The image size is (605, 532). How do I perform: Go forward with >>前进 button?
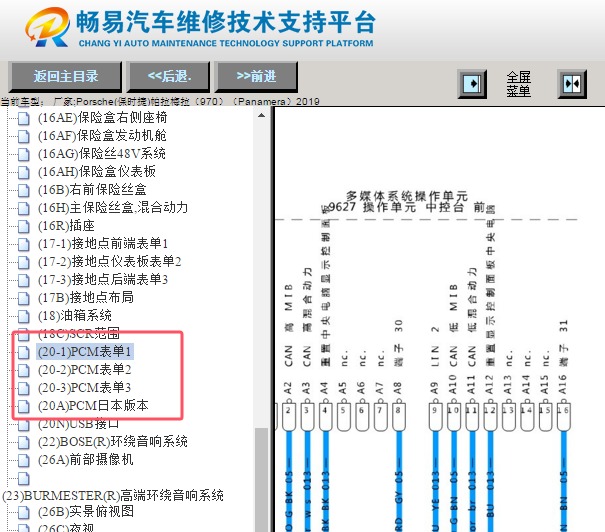tap(256, 77)
